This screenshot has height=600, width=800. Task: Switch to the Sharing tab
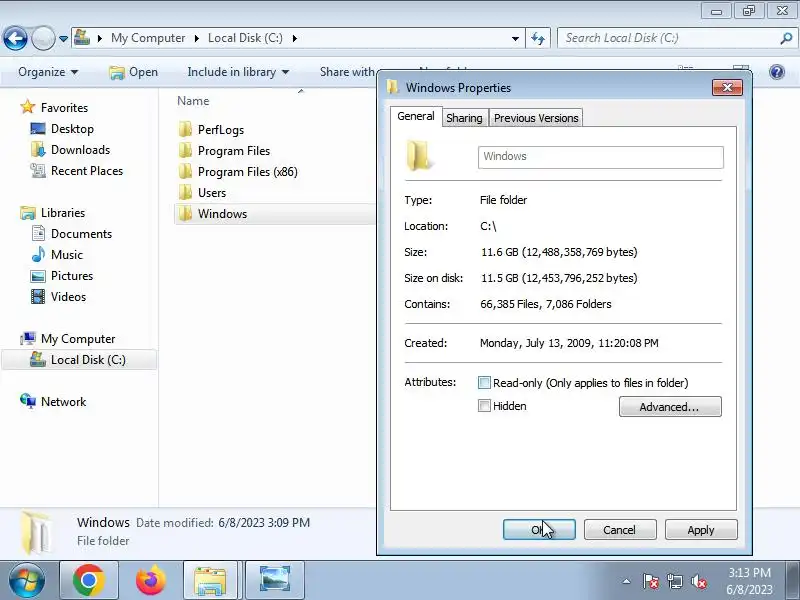(464, 118)
